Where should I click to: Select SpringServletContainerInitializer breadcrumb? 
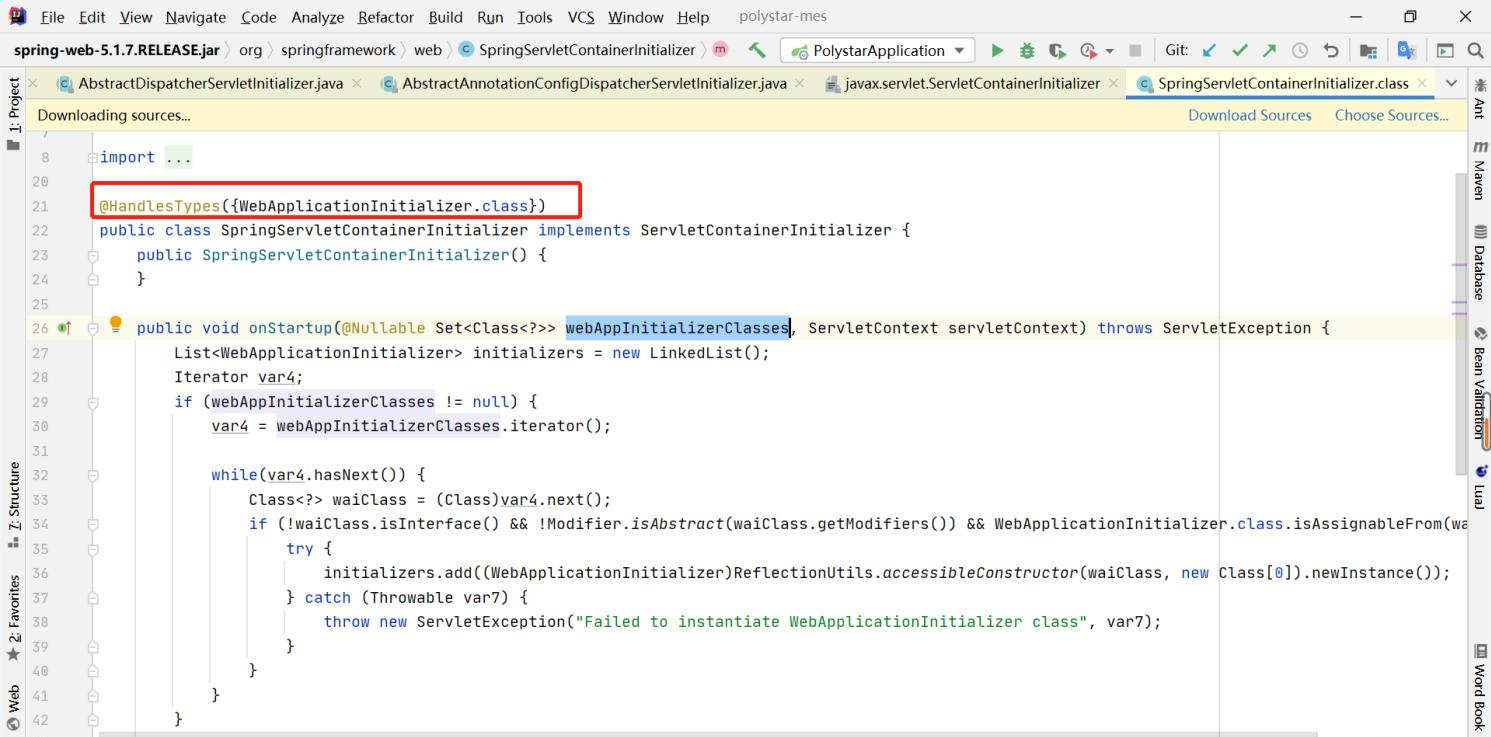click(577, 50)
